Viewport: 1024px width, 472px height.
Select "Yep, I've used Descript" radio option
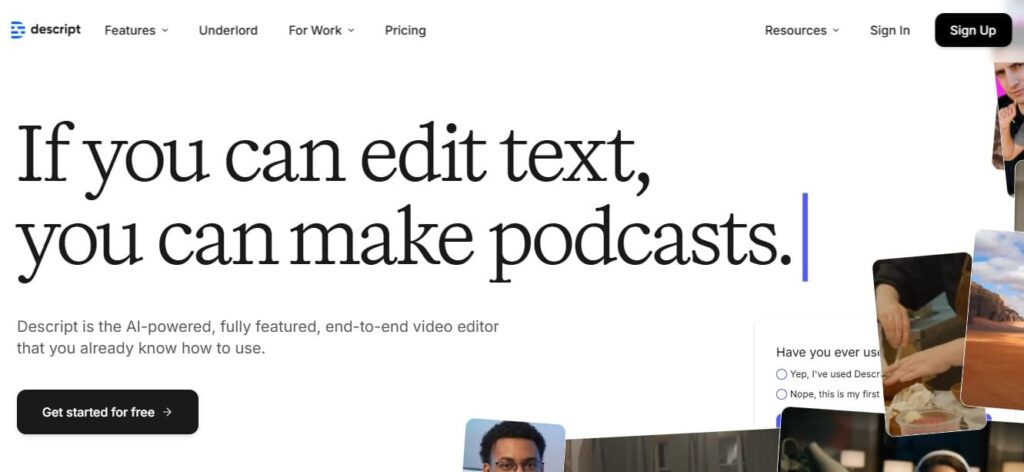coord(782,374)
